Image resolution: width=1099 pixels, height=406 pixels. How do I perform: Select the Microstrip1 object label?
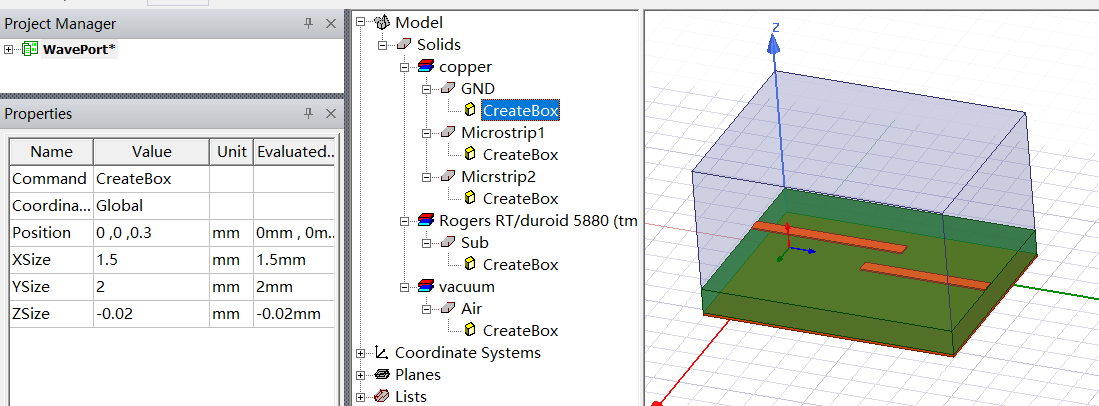[x=503, y=133]
